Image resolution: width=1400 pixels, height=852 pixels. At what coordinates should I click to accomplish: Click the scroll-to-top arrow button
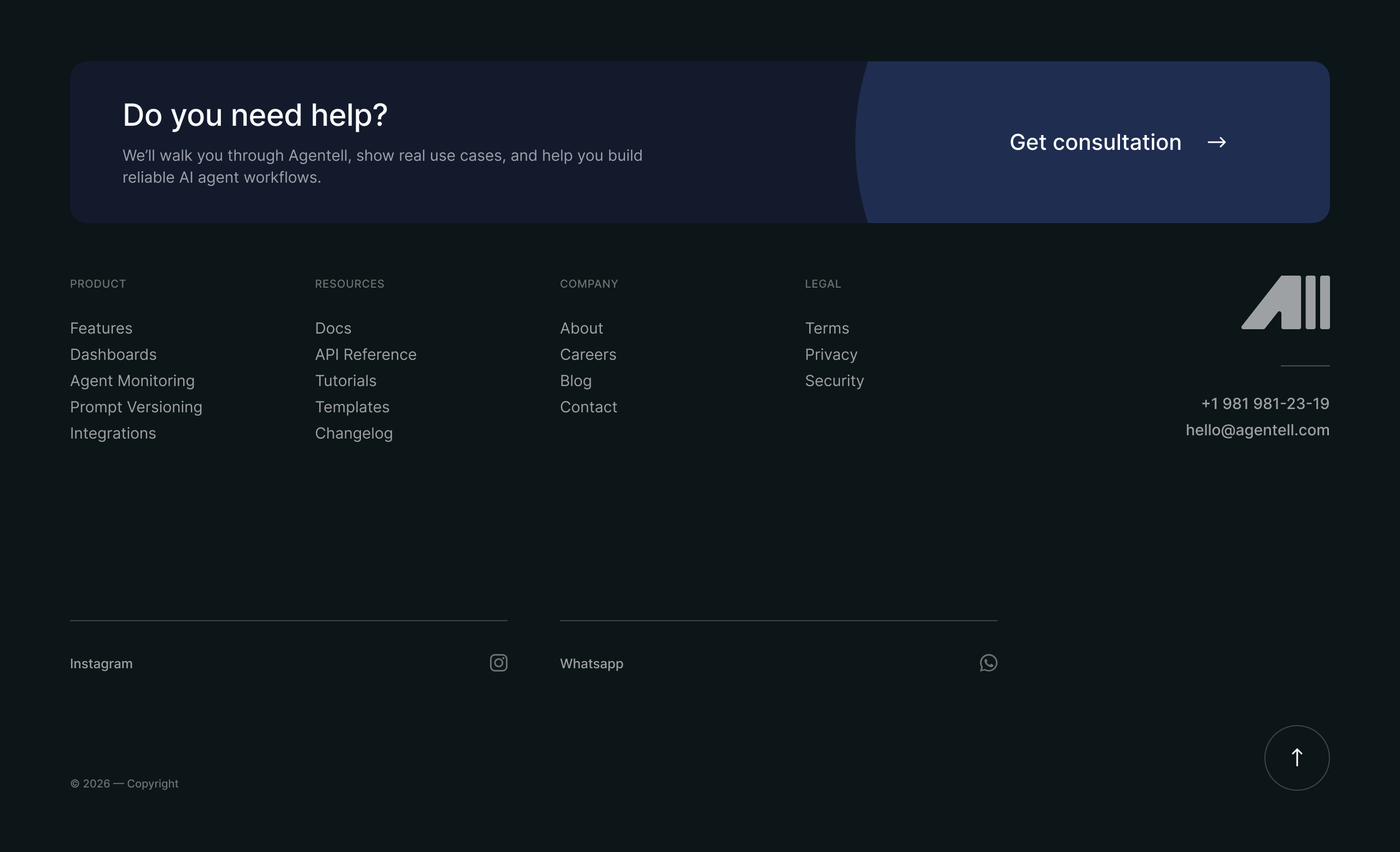1297,758
